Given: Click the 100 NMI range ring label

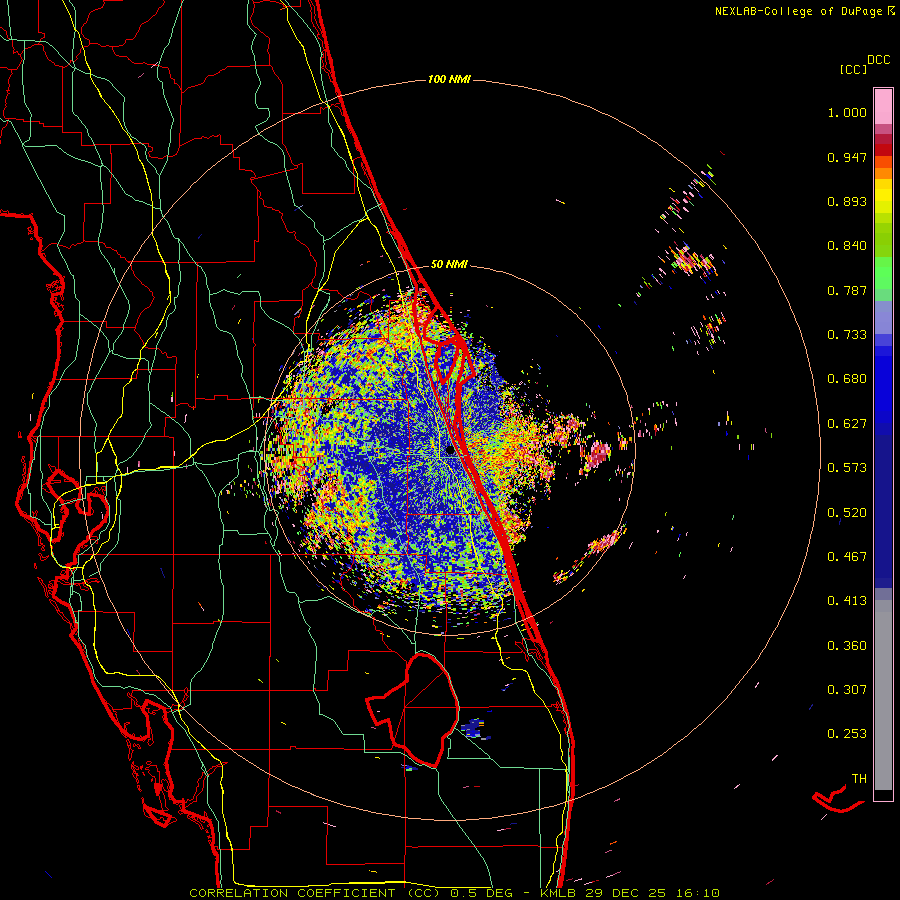Looking at the screenshot, I should 449,79.
